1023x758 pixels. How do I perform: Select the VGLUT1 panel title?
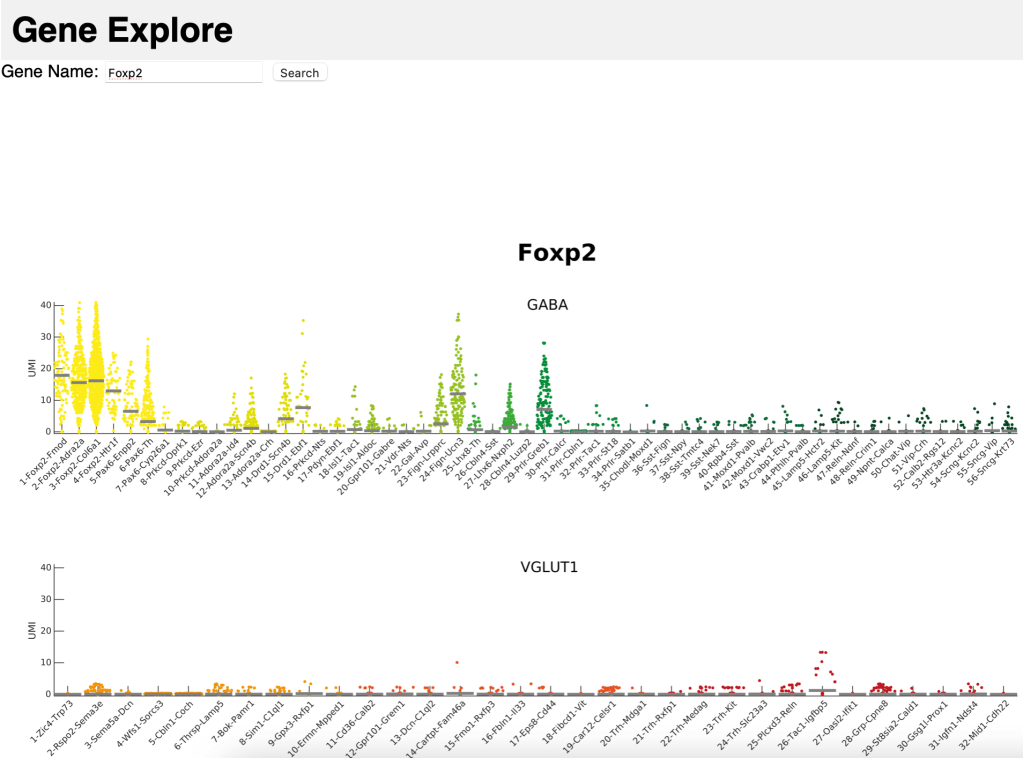[549, 567]
